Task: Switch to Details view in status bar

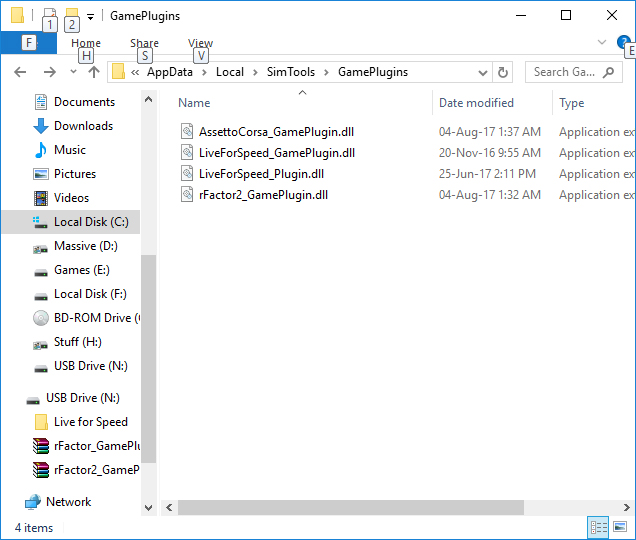Action: tap(598, 527)
